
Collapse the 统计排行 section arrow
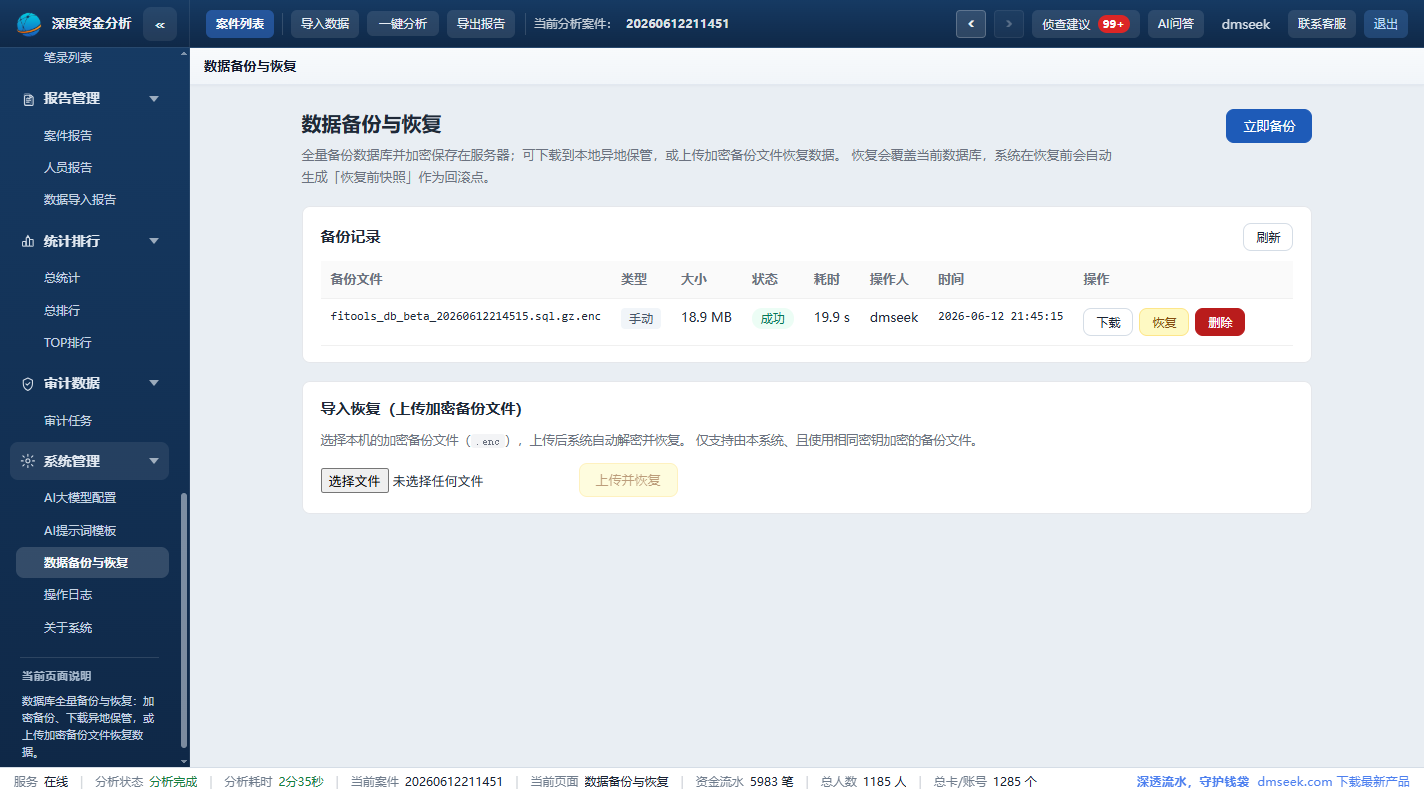point(154,241)
